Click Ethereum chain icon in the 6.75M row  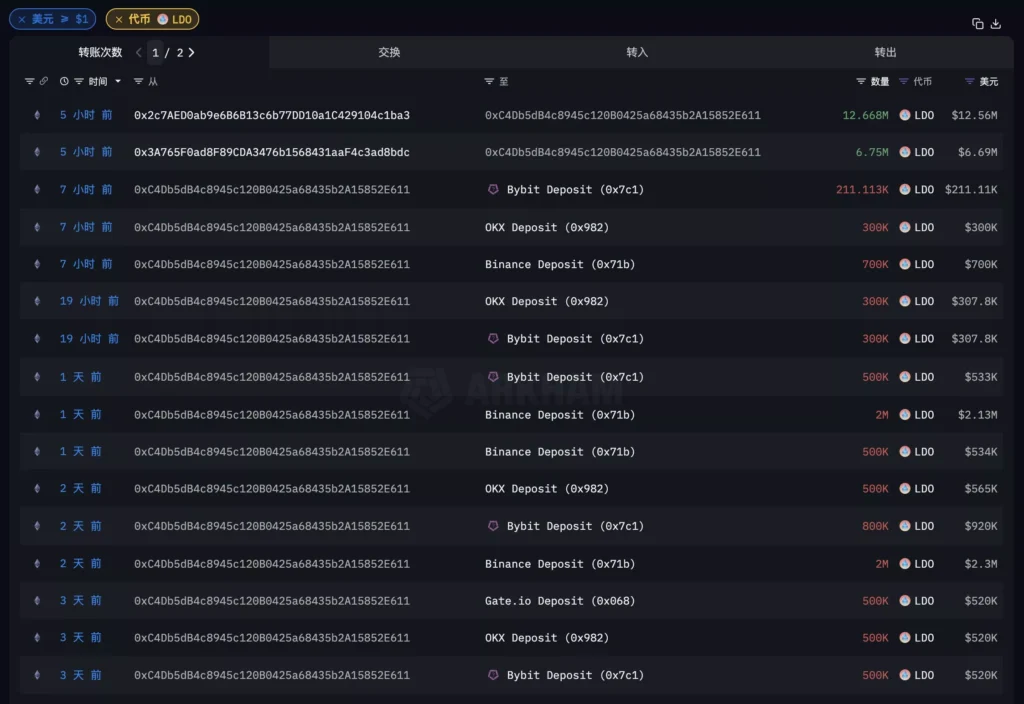pos(37,152)
